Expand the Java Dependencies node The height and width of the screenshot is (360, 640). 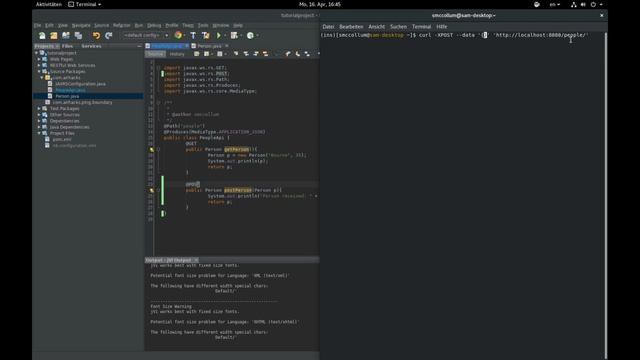[39, 127]
